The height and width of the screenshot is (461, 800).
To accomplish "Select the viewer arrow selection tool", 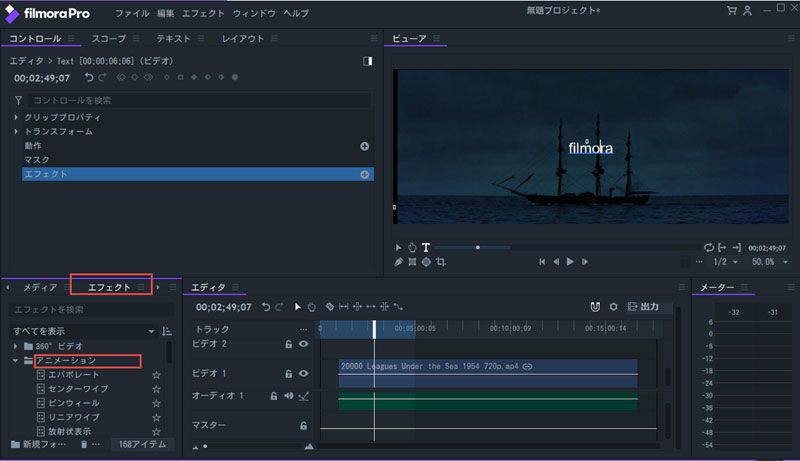I will coord(398,247).
